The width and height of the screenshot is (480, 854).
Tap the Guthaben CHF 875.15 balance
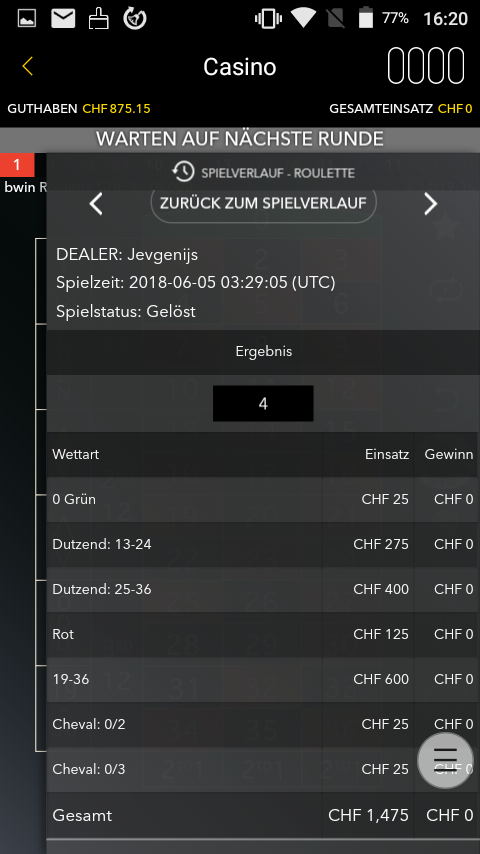pyautogui.click(x=79, y=108)
